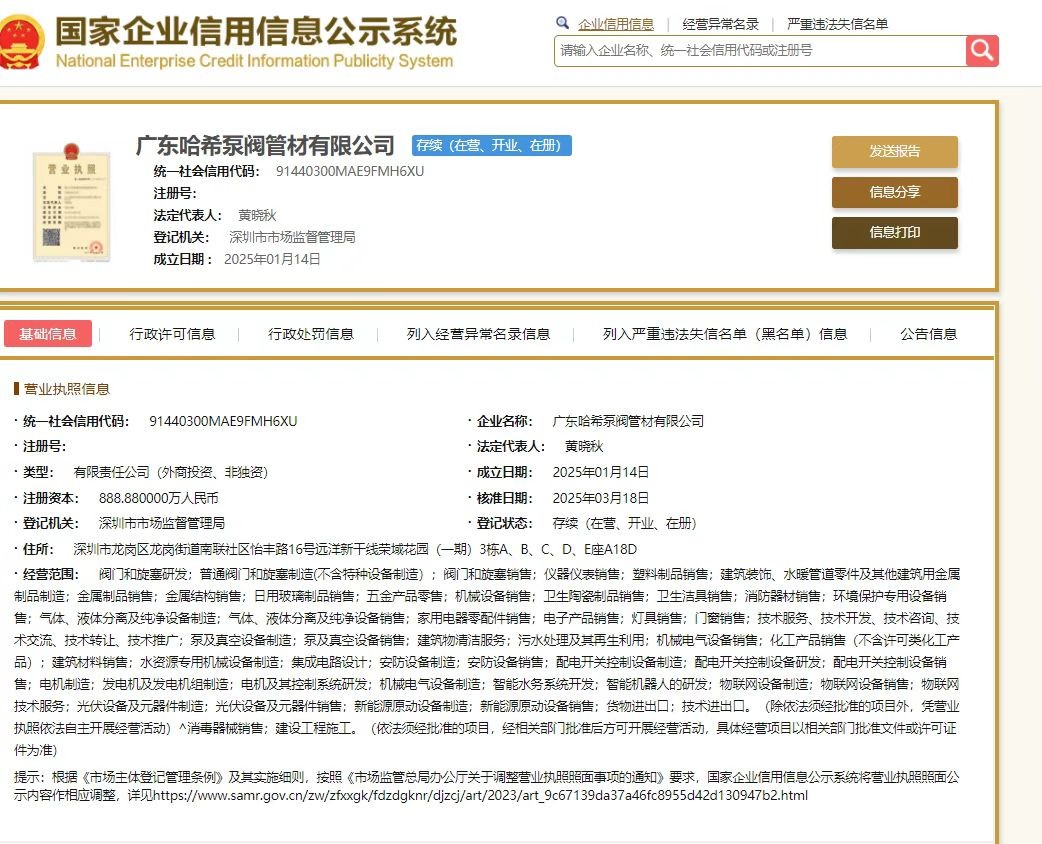Select the 严重违法失信名单 search category
Screen dimensions: 1042x844
(837, 25)
